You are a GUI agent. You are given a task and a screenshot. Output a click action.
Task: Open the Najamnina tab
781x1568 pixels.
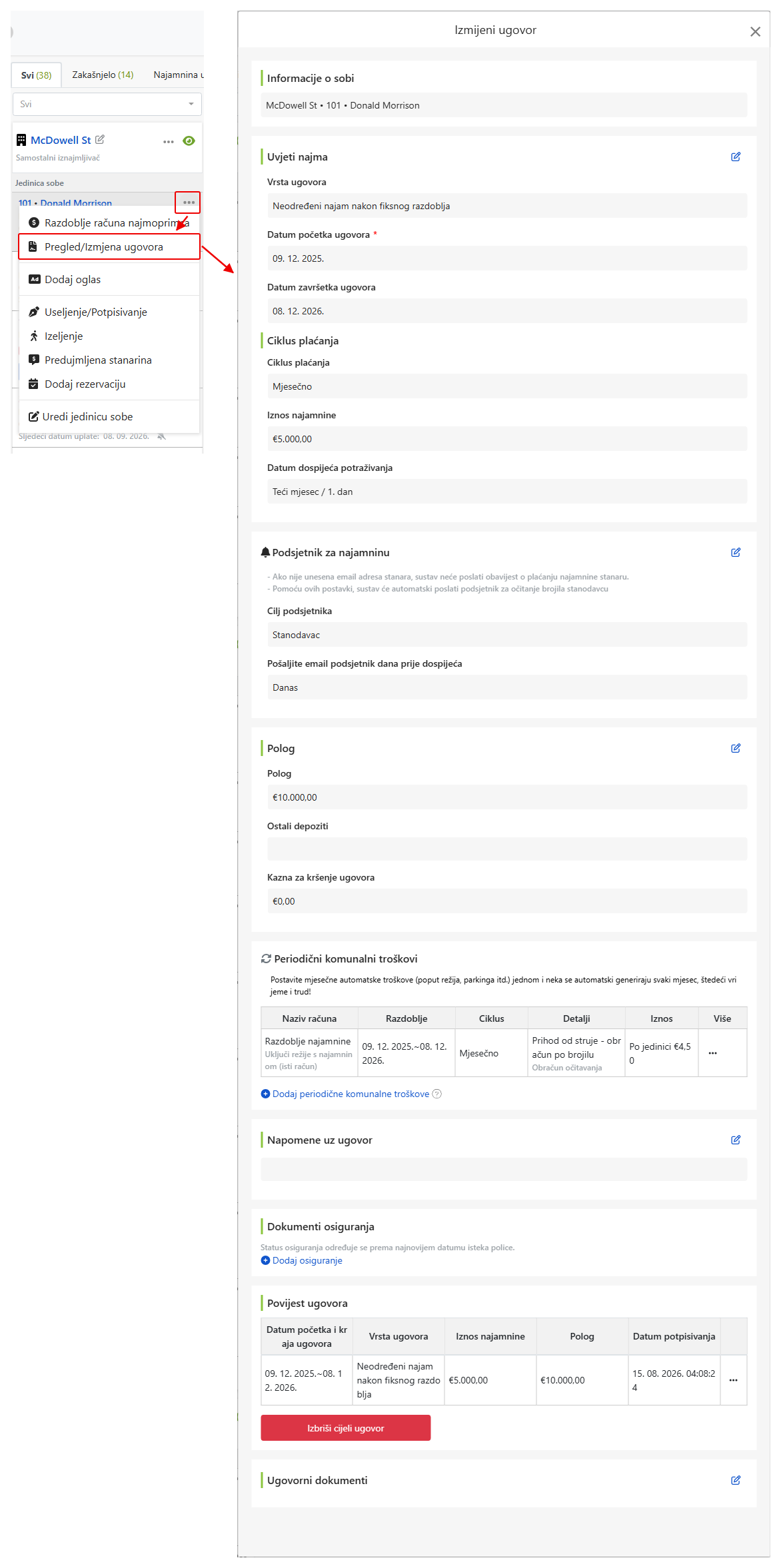coord(178,75)
